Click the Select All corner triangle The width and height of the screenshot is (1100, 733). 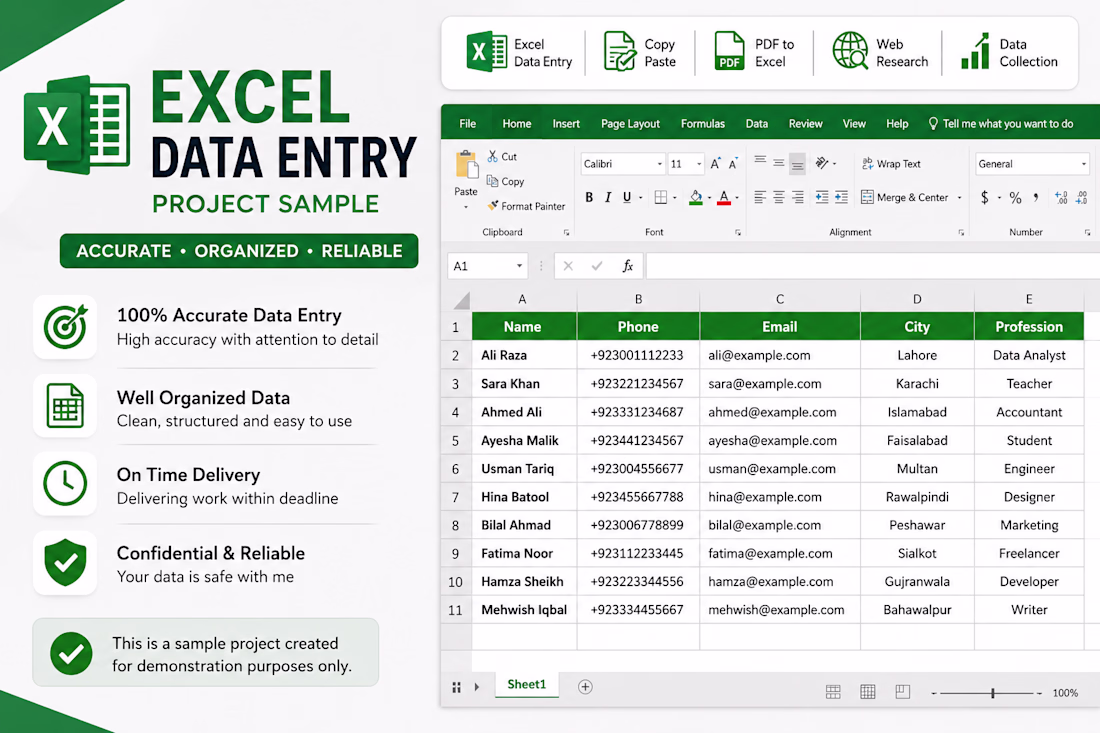tap(461, 301)
